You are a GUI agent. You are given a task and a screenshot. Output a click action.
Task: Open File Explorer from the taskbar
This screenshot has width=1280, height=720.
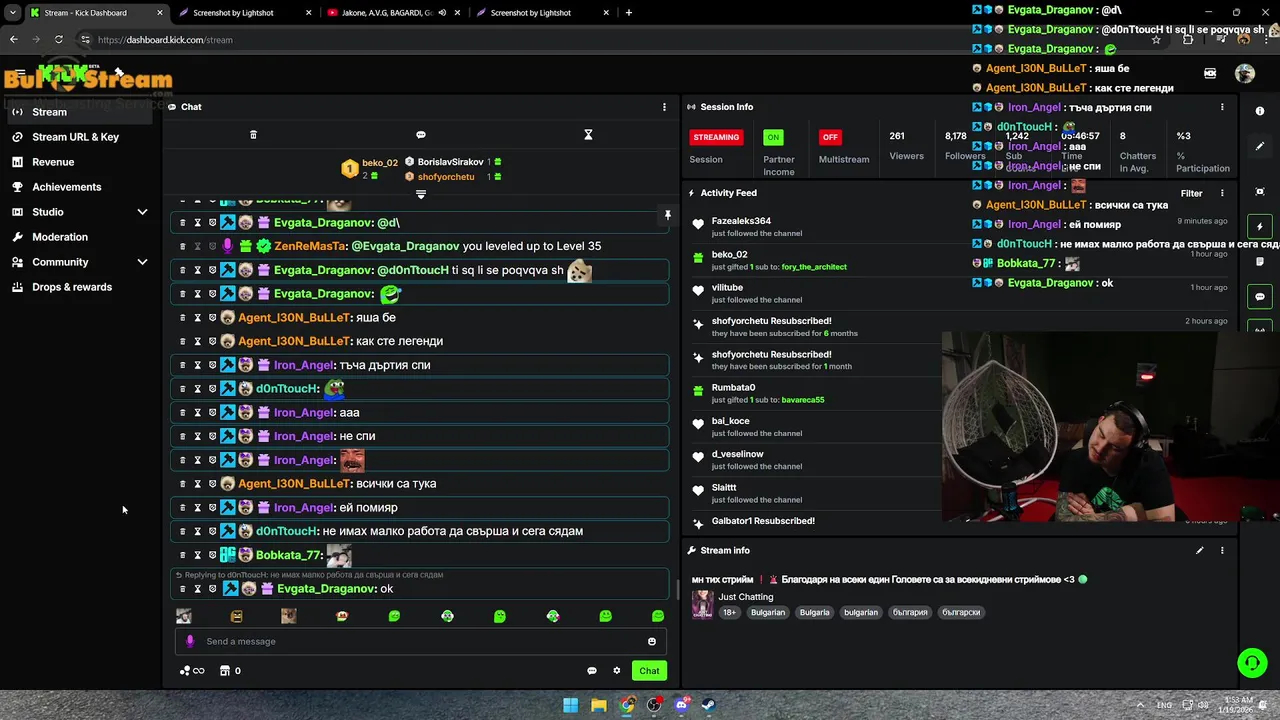[598, 705]
